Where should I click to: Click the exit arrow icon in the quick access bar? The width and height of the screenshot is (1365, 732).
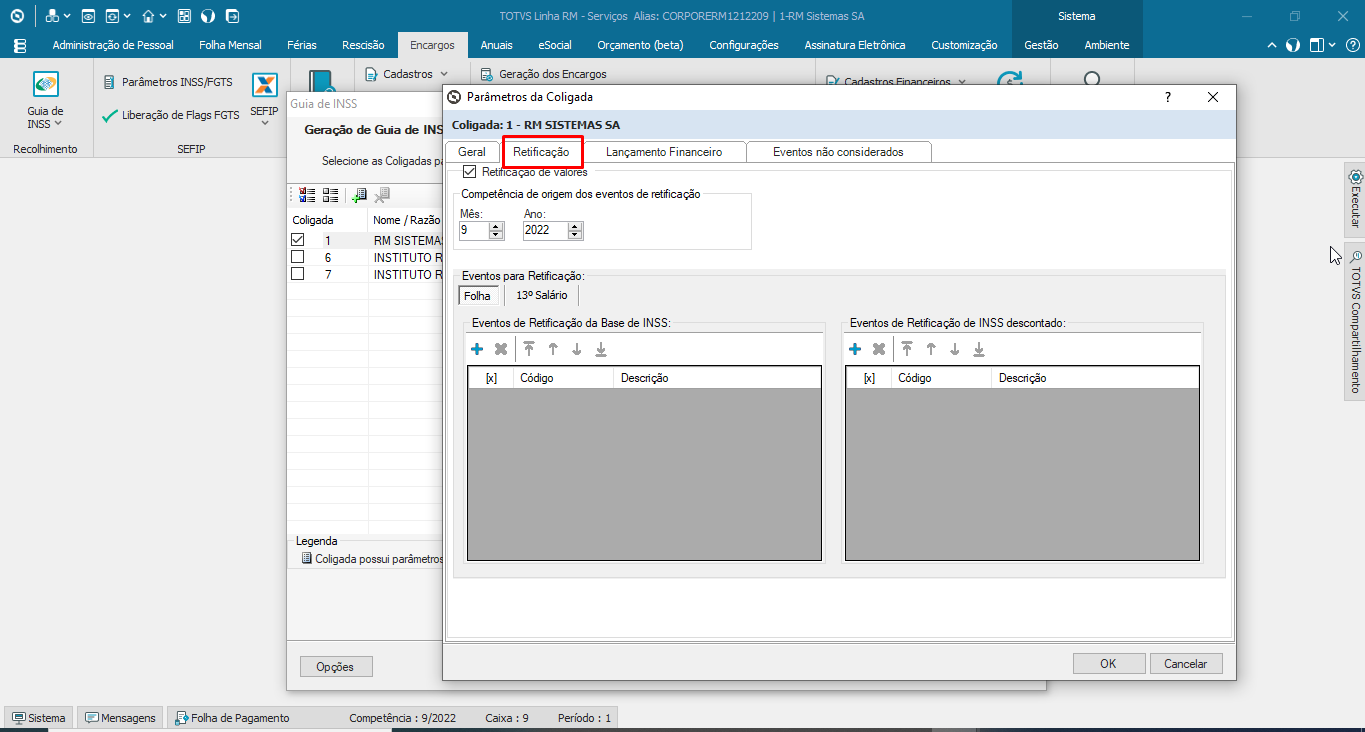(232, 16)
